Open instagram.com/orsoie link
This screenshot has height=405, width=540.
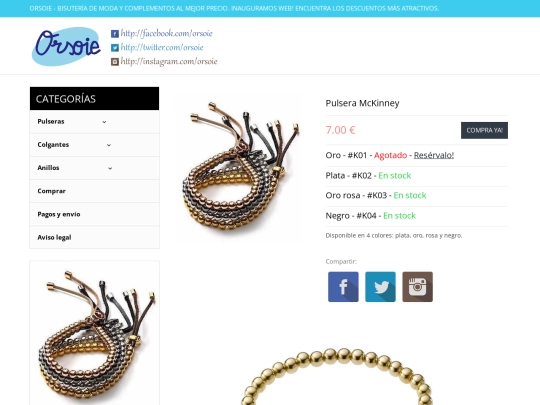169,62
